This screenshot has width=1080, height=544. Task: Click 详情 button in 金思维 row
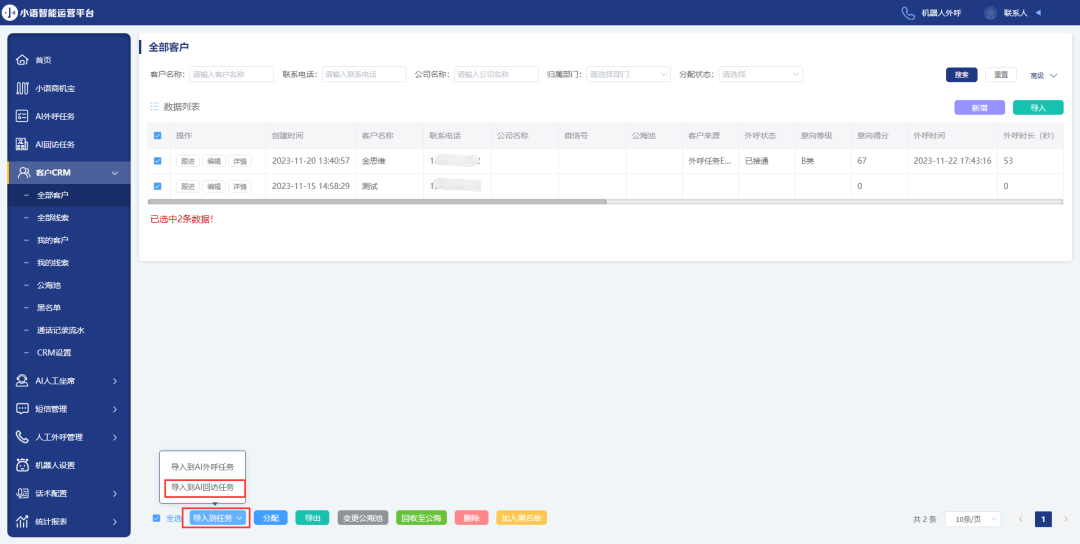pos(240,161)
